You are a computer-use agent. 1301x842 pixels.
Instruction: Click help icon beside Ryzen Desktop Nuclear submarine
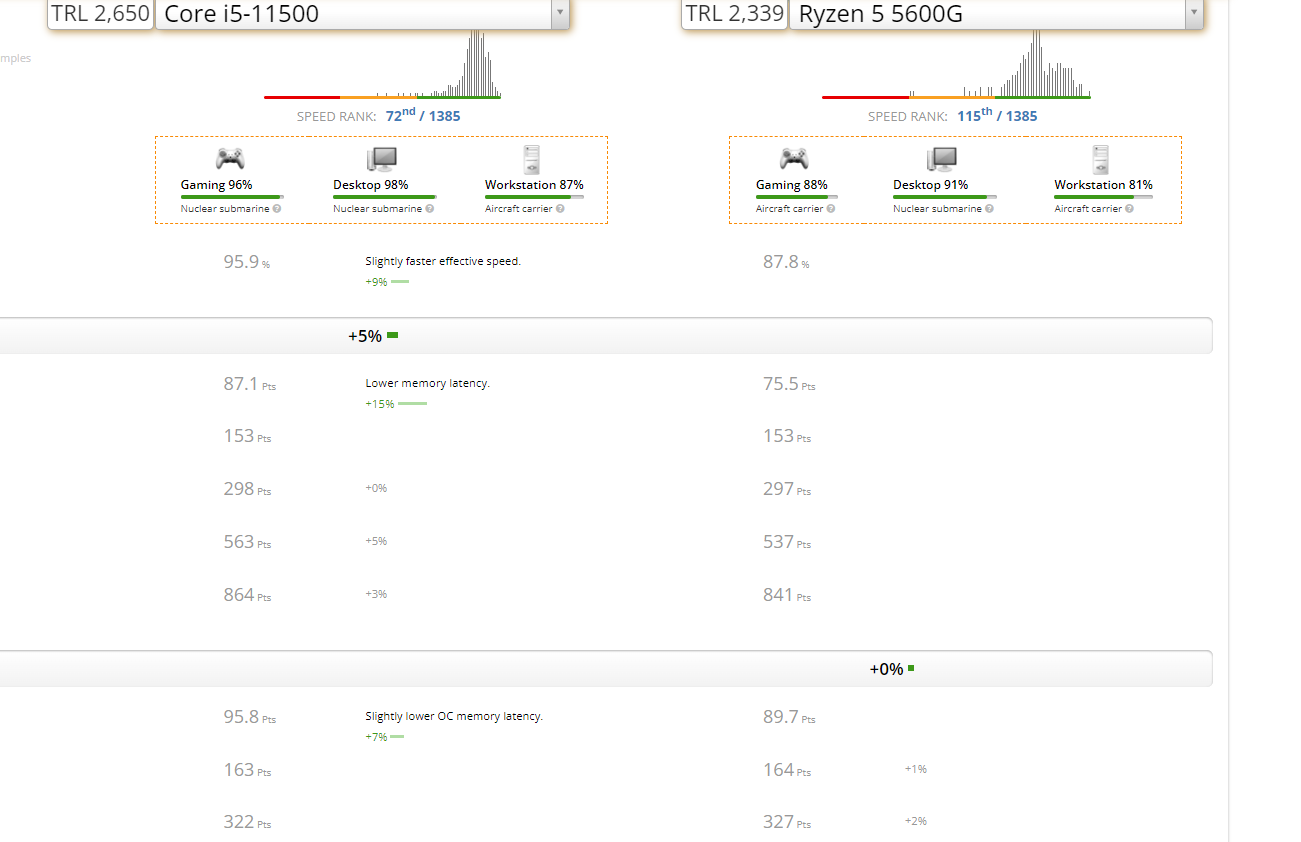[x=990, y=209]
